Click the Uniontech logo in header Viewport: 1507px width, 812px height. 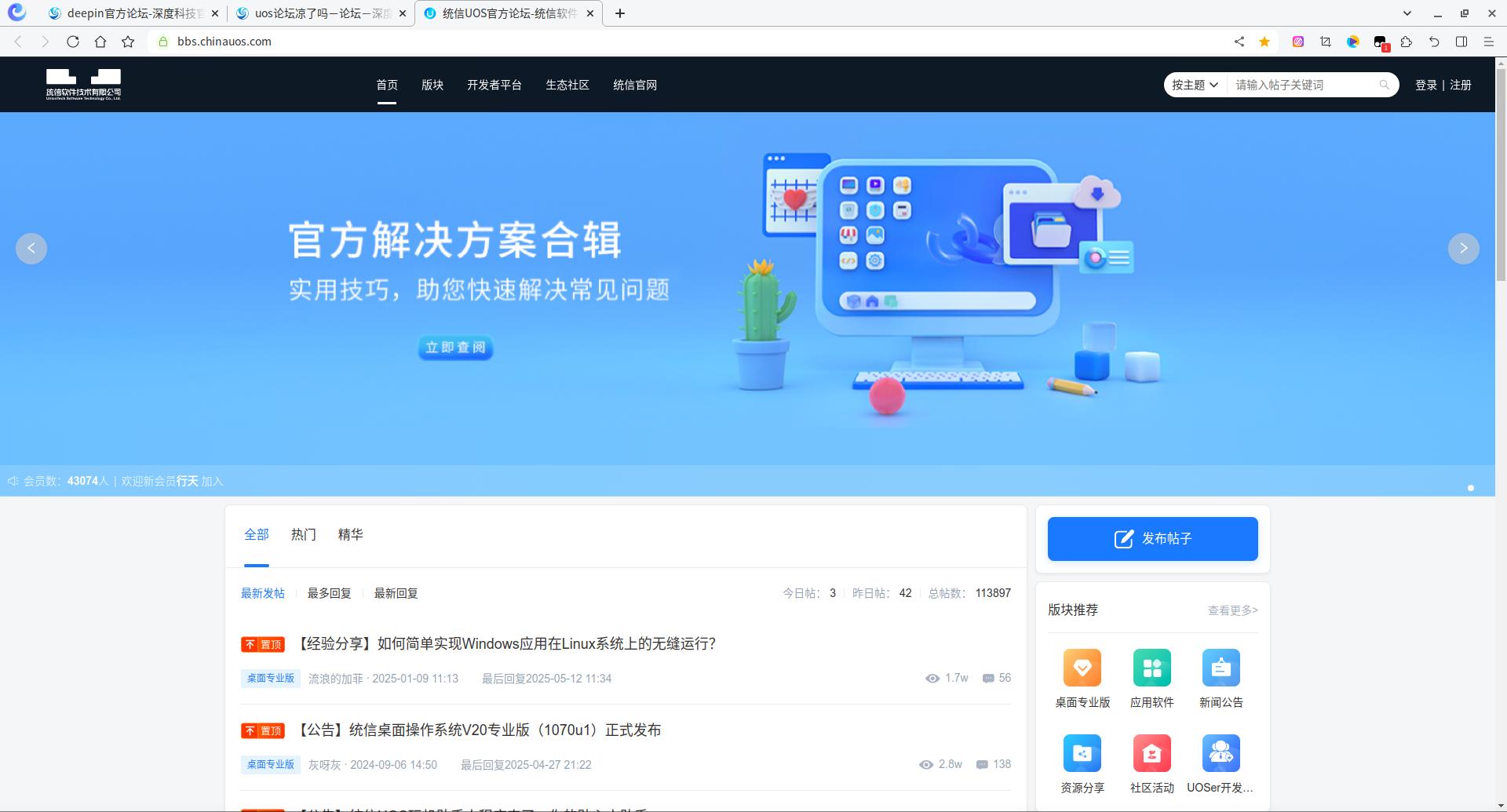tap(83, 84)
